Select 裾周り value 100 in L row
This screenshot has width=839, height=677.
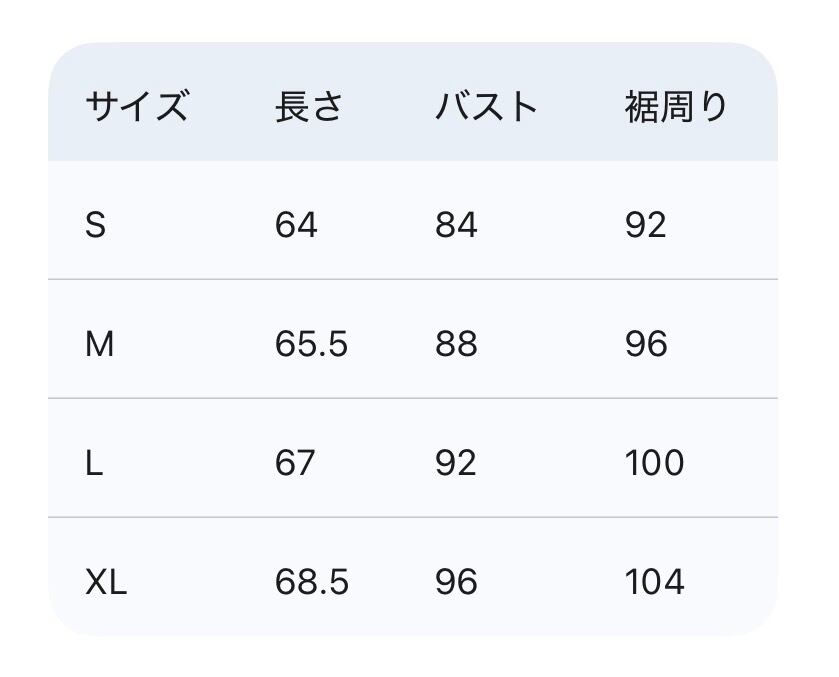[655, 463]
